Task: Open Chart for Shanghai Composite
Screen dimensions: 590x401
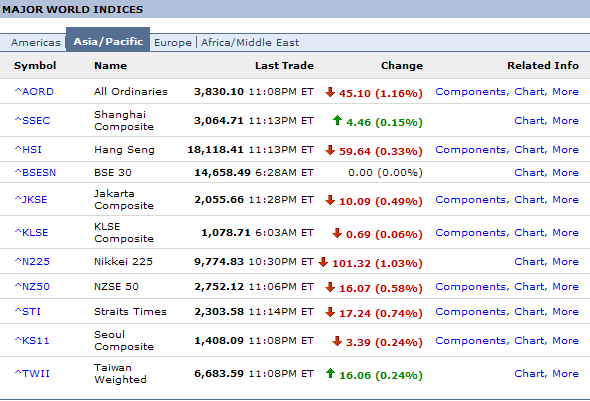Action: point(531,120)
